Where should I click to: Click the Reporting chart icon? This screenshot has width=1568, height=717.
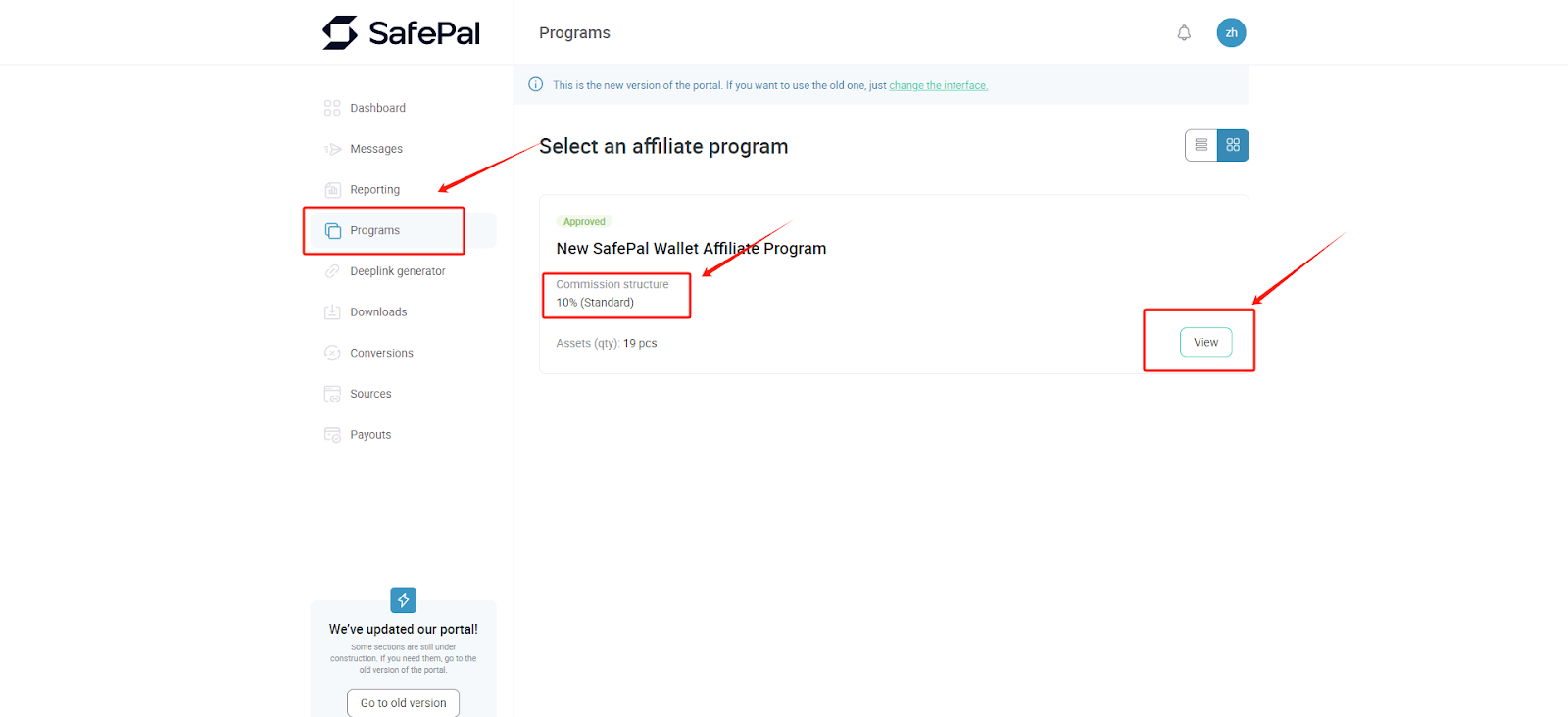332,190
